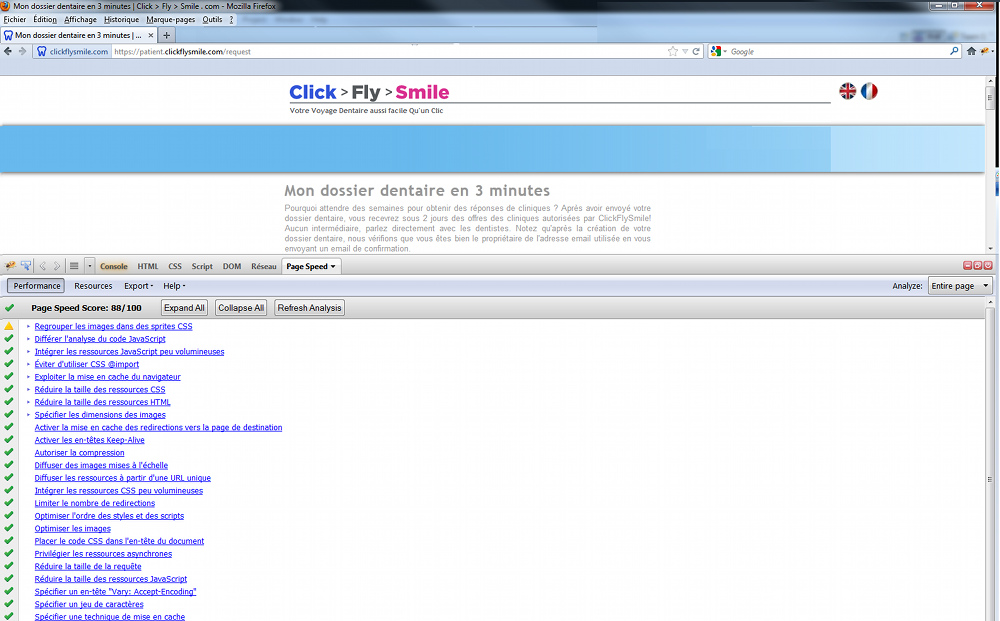Close the Firebug panel with the red X

[988, 266]
